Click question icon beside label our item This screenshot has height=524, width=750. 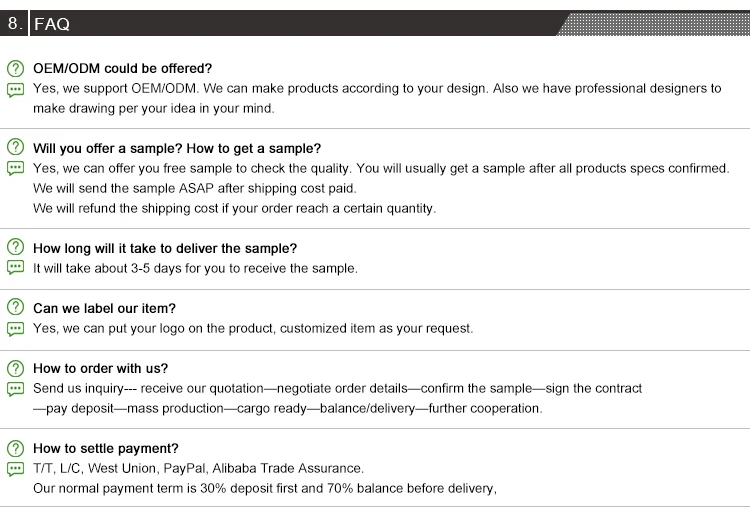click(x=15, y=308)
